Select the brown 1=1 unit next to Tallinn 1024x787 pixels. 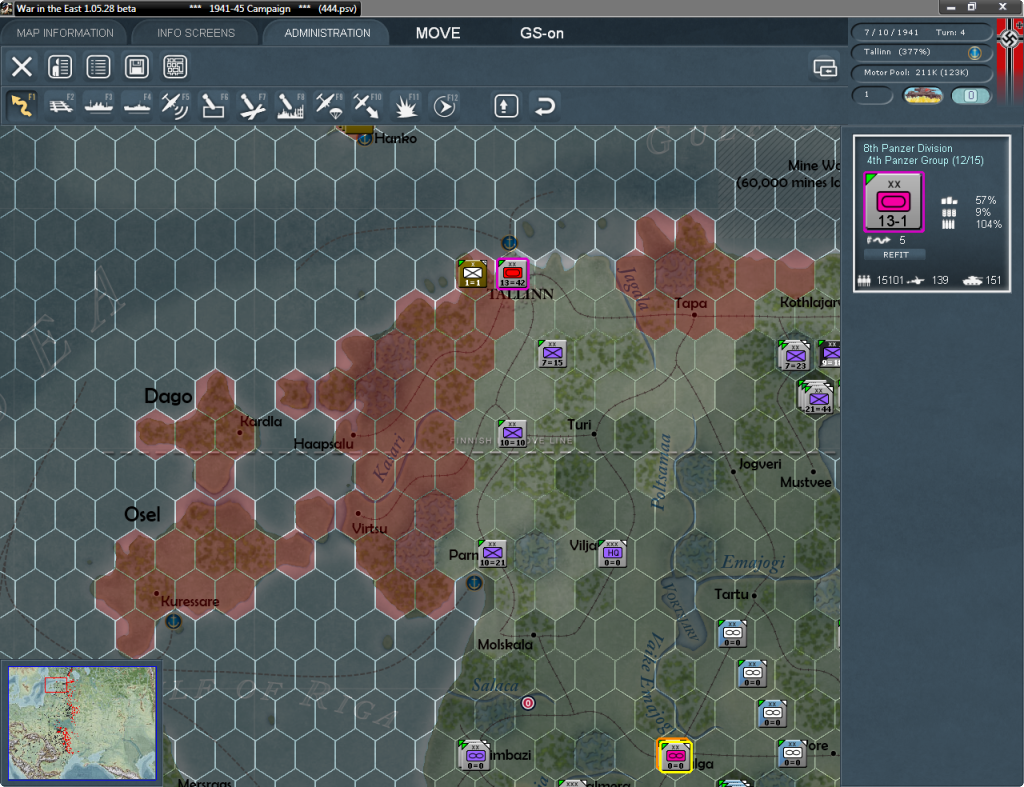click(x=472, y=274)
